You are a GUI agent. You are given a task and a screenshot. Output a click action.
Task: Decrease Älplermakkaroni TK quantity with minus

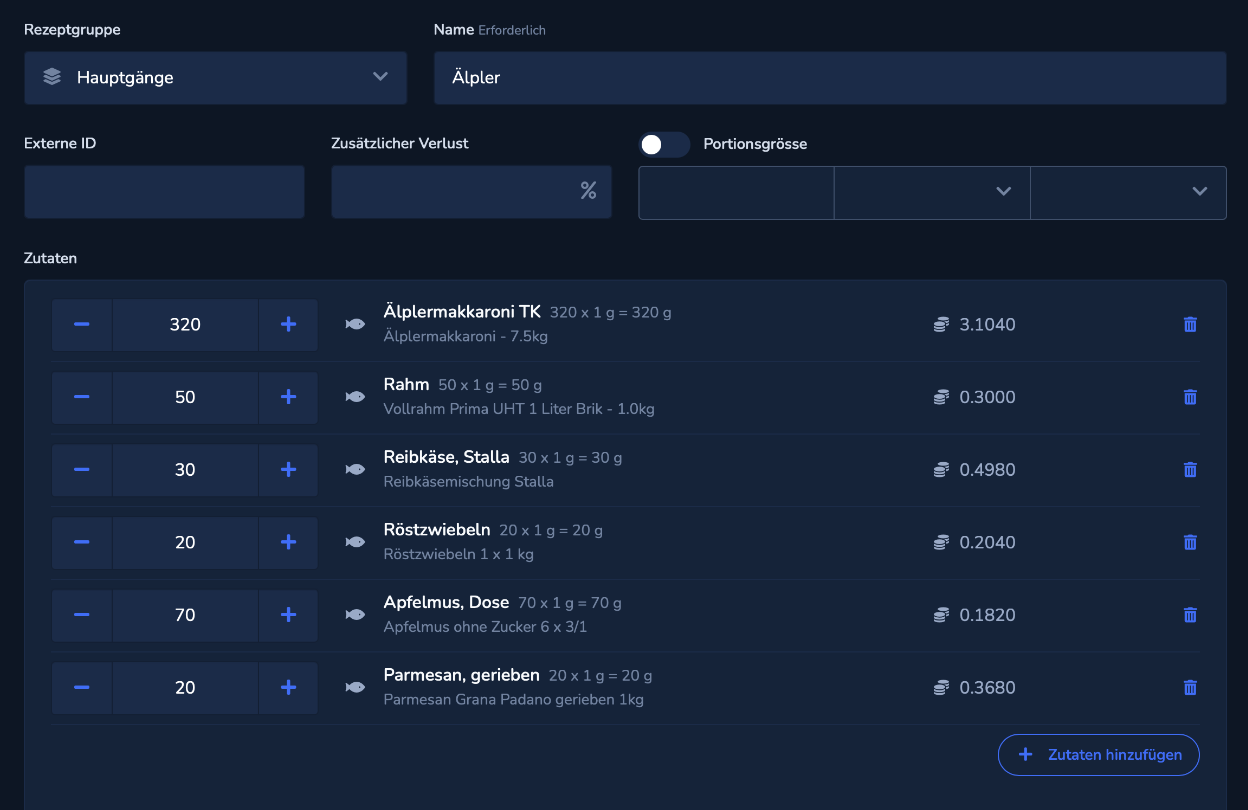pos(82,325)
